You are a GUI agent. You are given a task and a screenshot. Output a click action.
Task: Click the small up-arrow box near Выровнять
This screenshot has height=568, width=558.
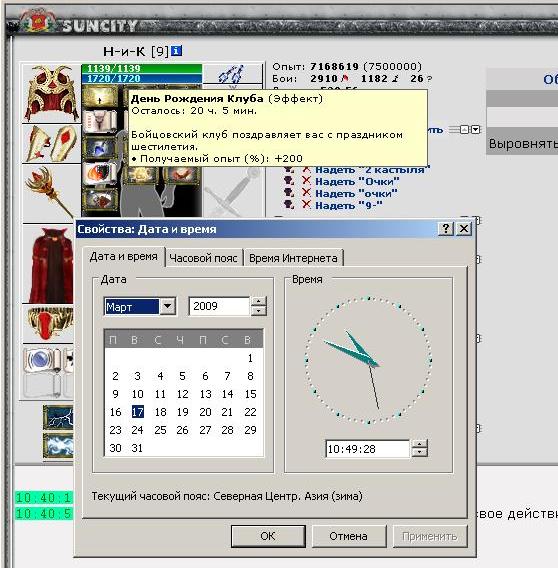click(465, 130)
